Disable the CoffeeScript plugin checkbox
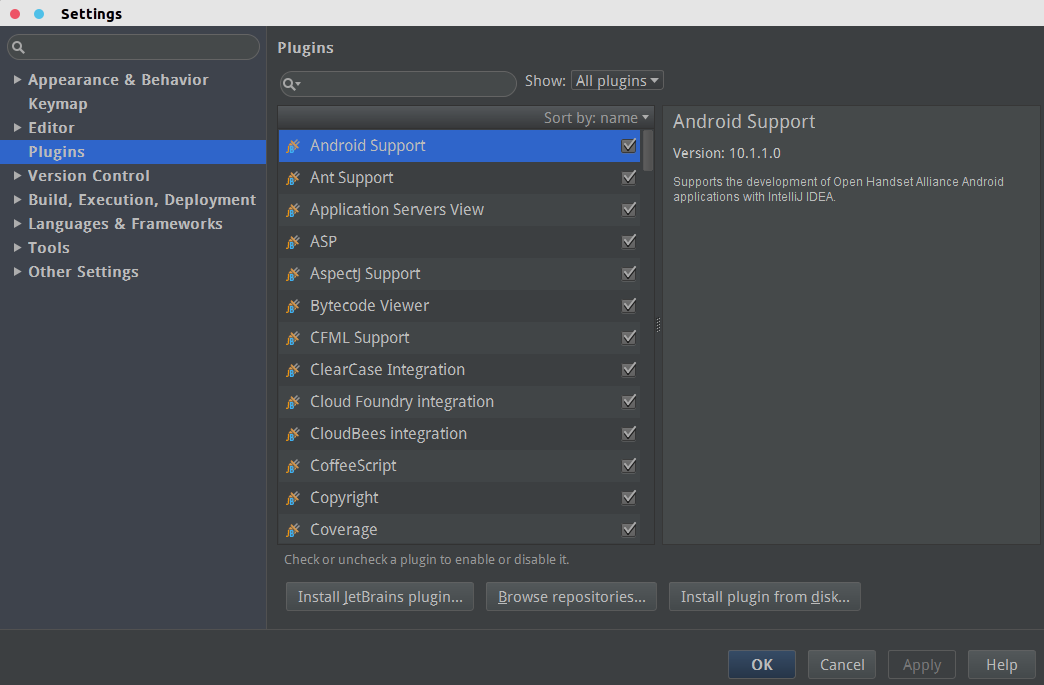 [629, 465]
